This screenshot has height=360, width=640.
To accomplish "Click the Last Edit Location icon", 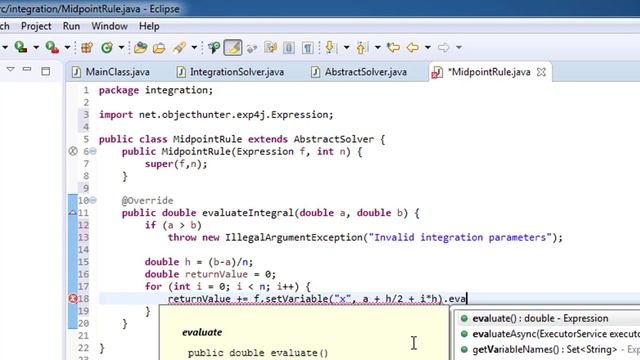I will [393, 47].
